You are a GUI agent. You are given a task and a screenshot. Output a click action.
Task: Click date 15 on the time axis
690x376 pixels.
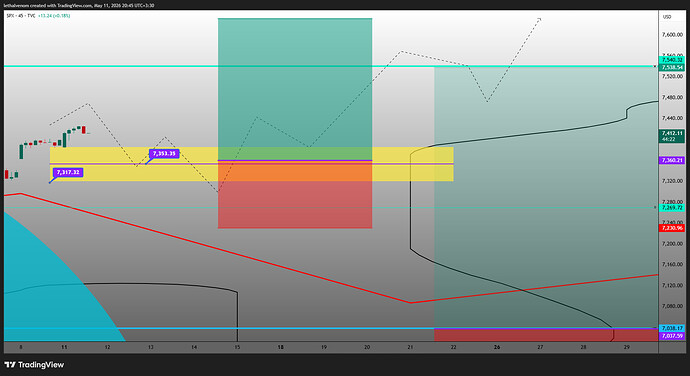tap(237, 347)
